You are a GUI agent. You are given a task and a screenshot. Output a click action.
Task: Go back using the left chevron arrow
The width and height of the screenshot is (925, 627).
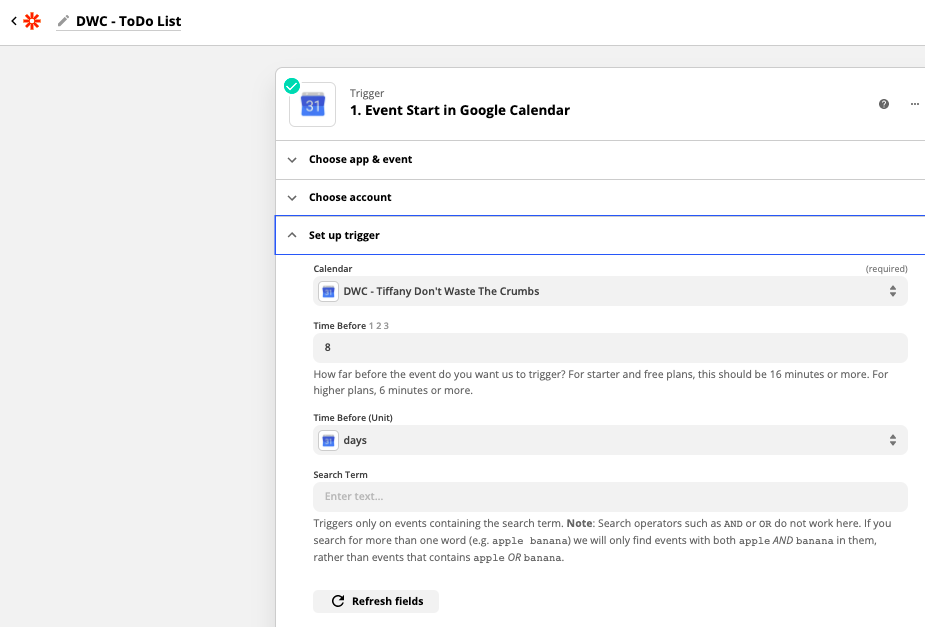(x=14, y=21)
